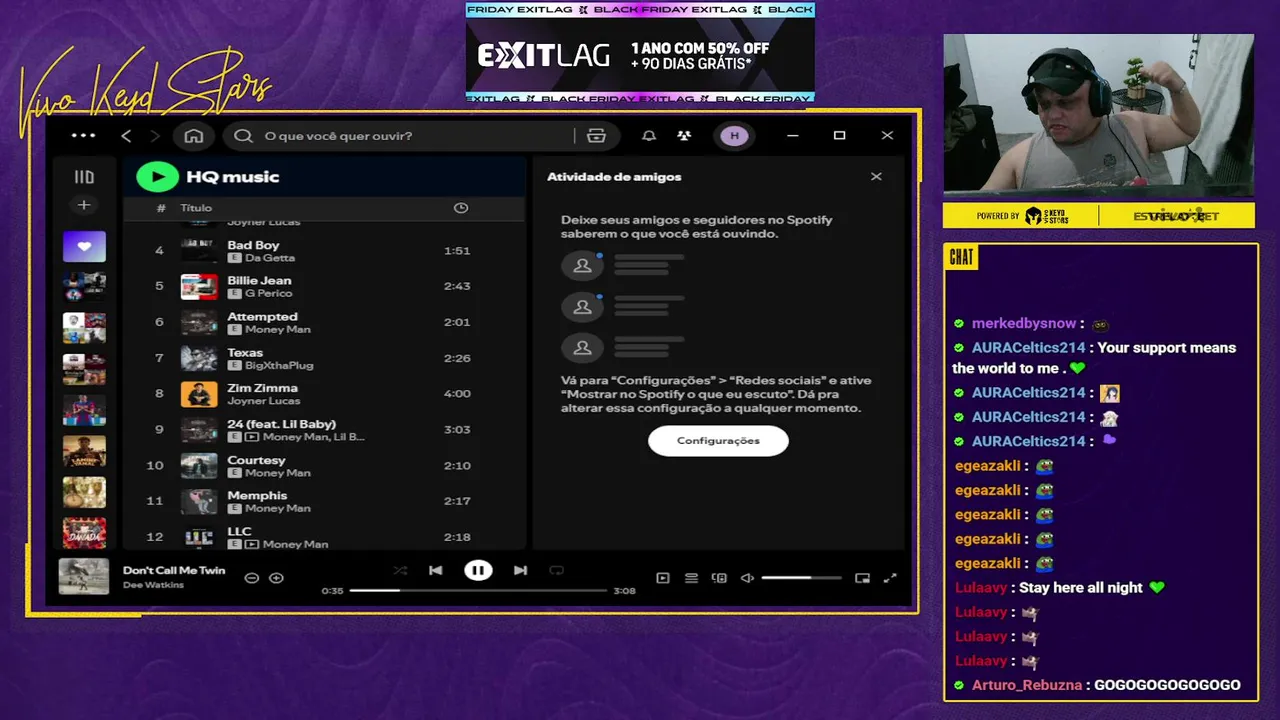Click the Configurações button
Viewport: 1280px width, 720px height.
tap(718, 441)
